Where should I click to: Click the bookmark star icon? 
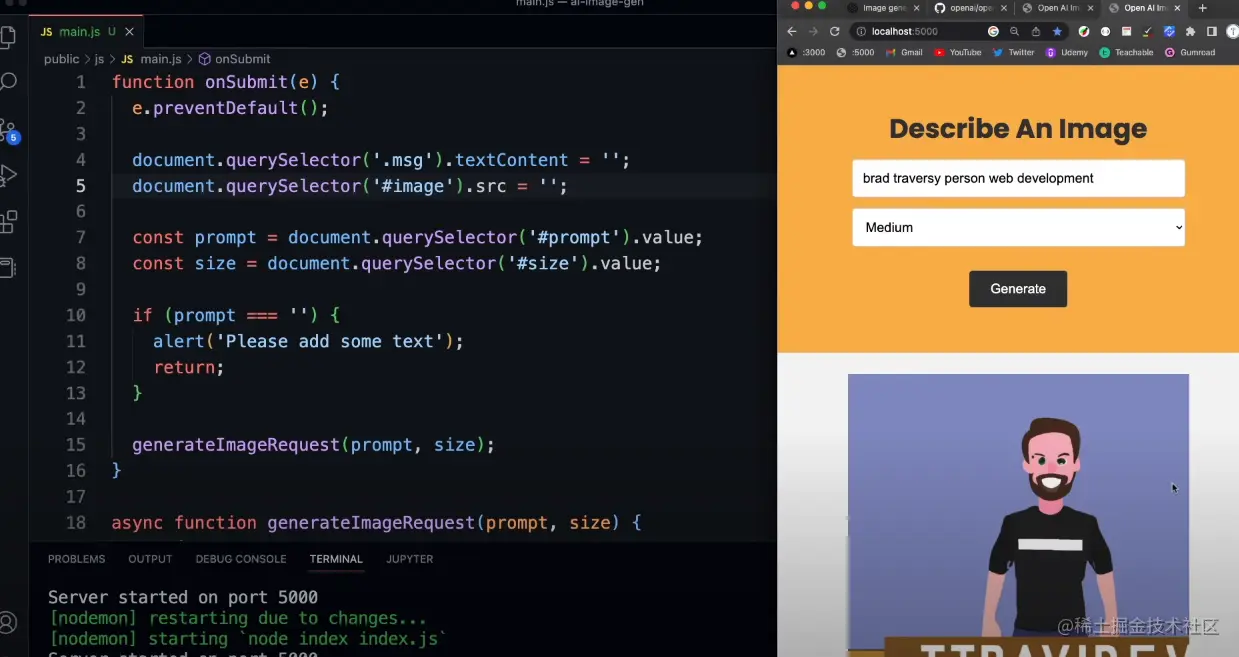tap(1057, 31)
